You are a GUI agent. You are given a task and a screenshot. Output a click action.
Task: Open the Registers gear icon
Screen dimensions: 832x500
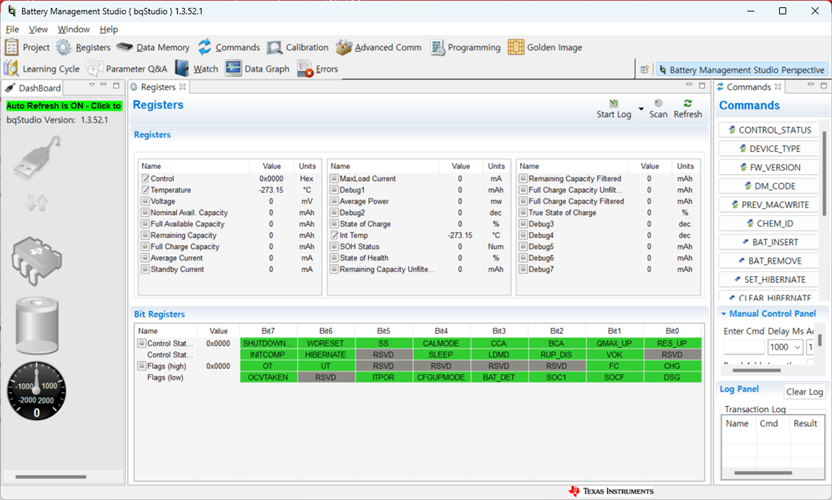point(64,47)
